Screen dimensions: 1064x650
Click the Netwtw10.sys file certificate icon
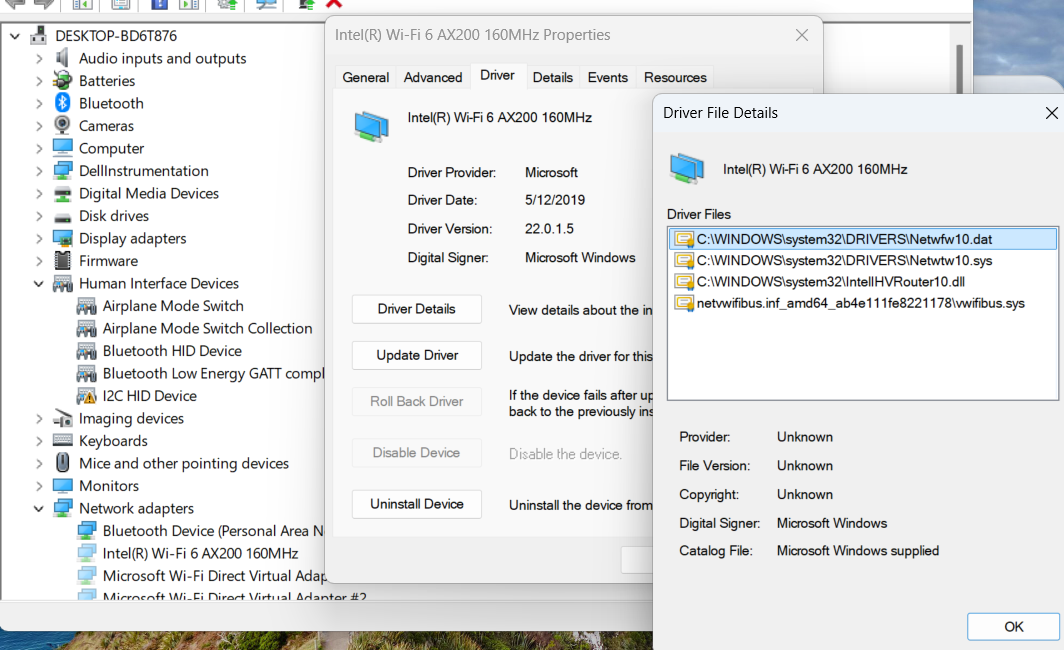point(684,261)
